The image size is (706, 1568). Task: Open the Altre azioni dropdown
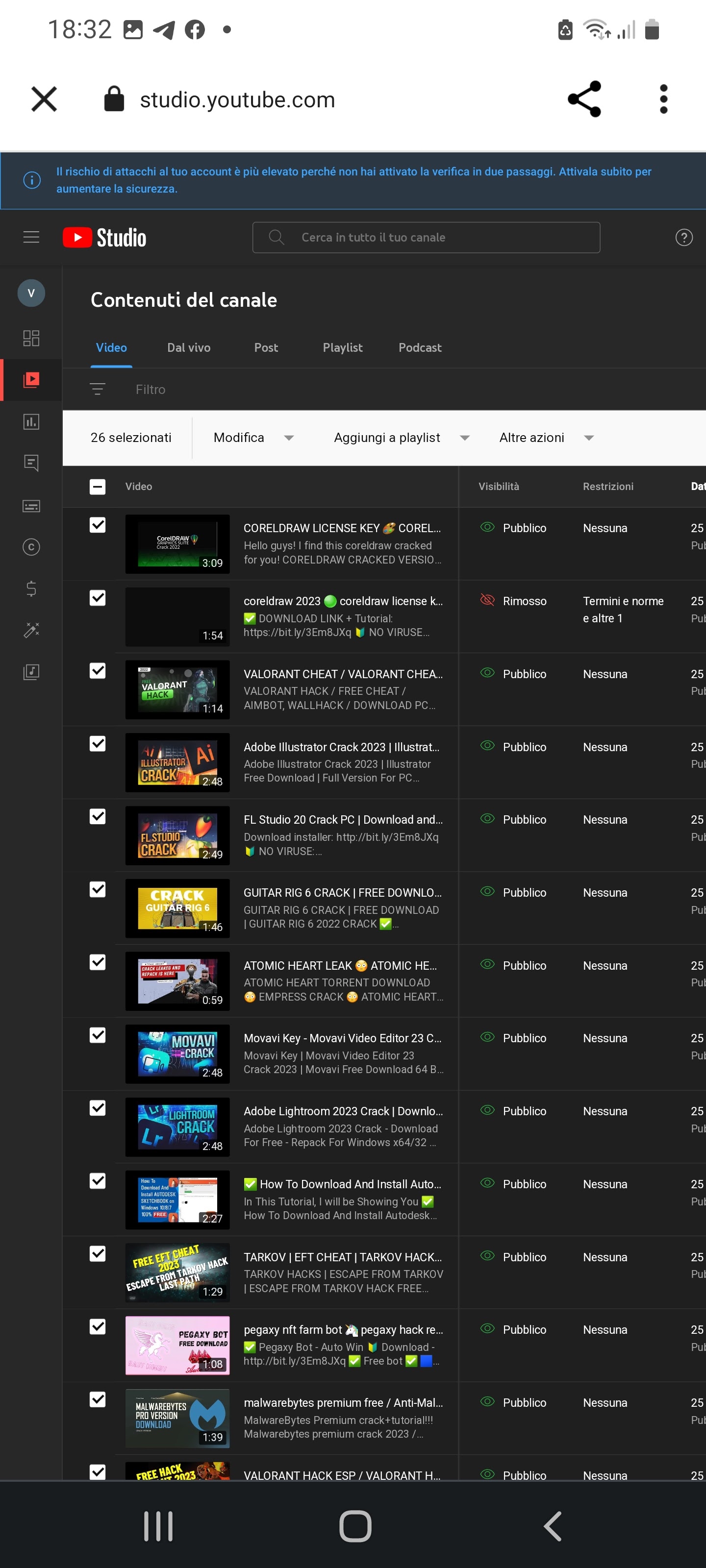click(546, 438)
